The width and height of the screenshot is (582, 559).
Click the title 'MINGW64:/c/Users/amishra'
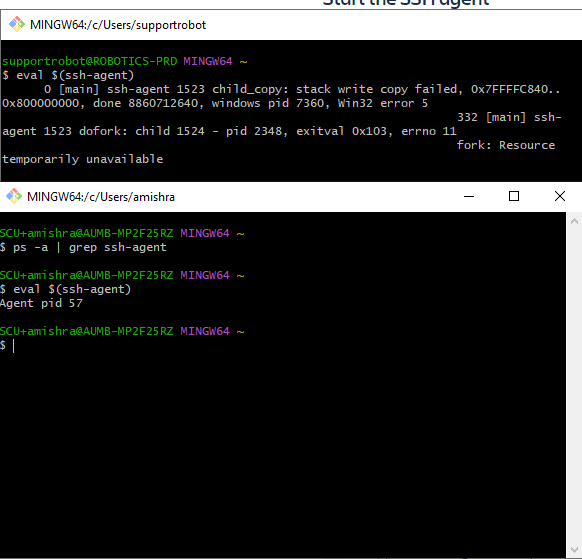pyautogui.click(x=101, y=197)
